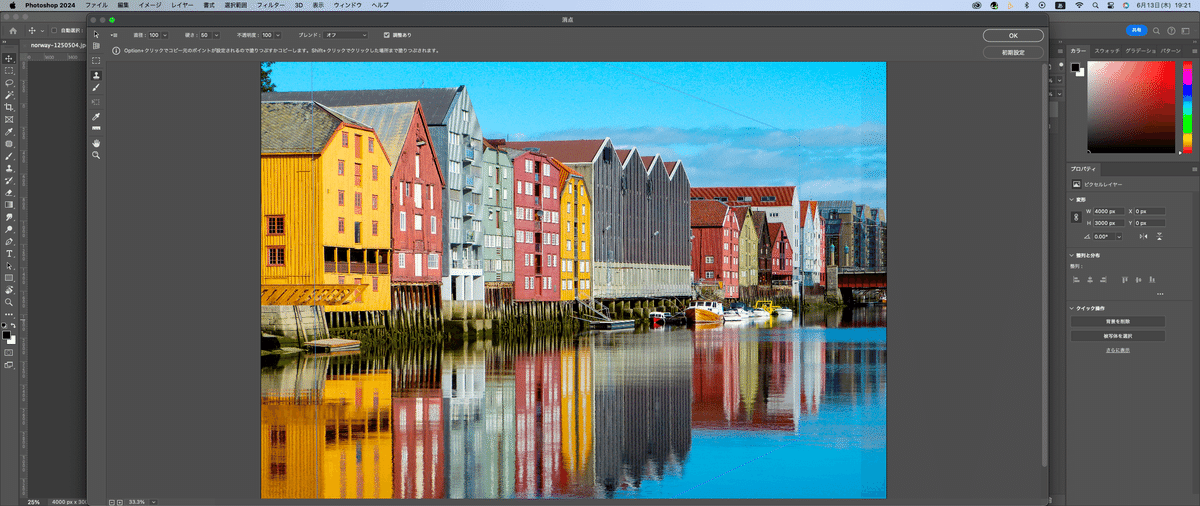Image resolution: width=1200 pixels, height=506 pixels.
Task: Select the Frame tool in main toolbar
Action: pyautogui.click(x=9, y=119)
